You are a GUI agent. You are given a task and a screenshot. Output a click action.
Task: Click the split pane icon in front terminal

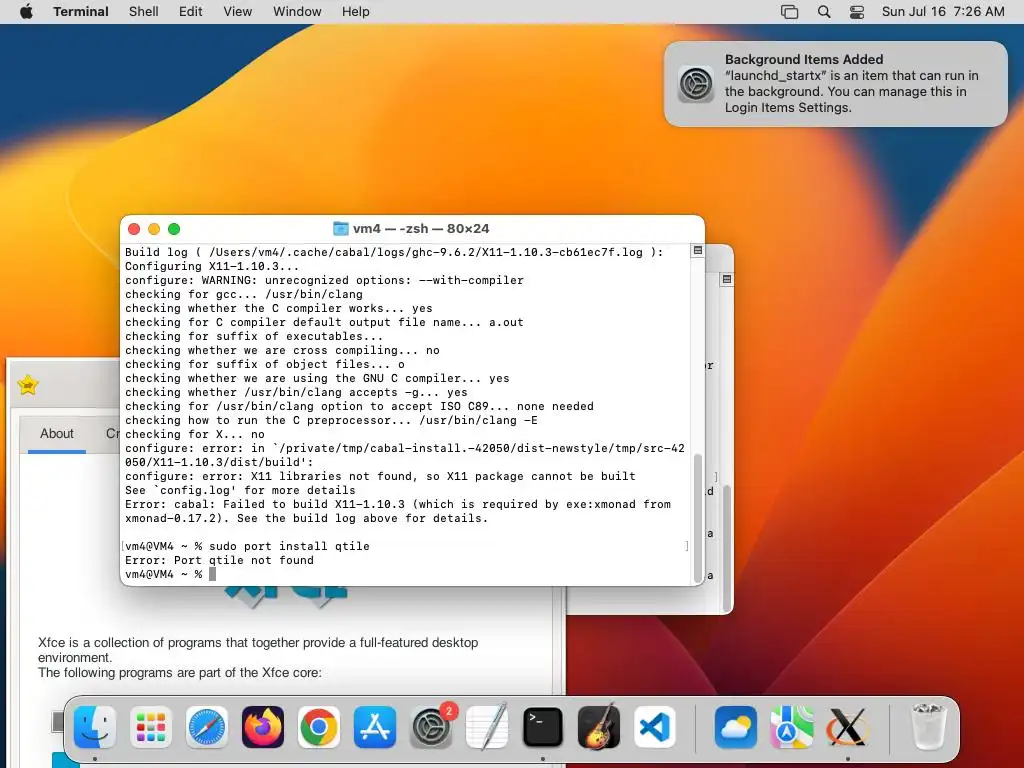[x=698, y=251]
